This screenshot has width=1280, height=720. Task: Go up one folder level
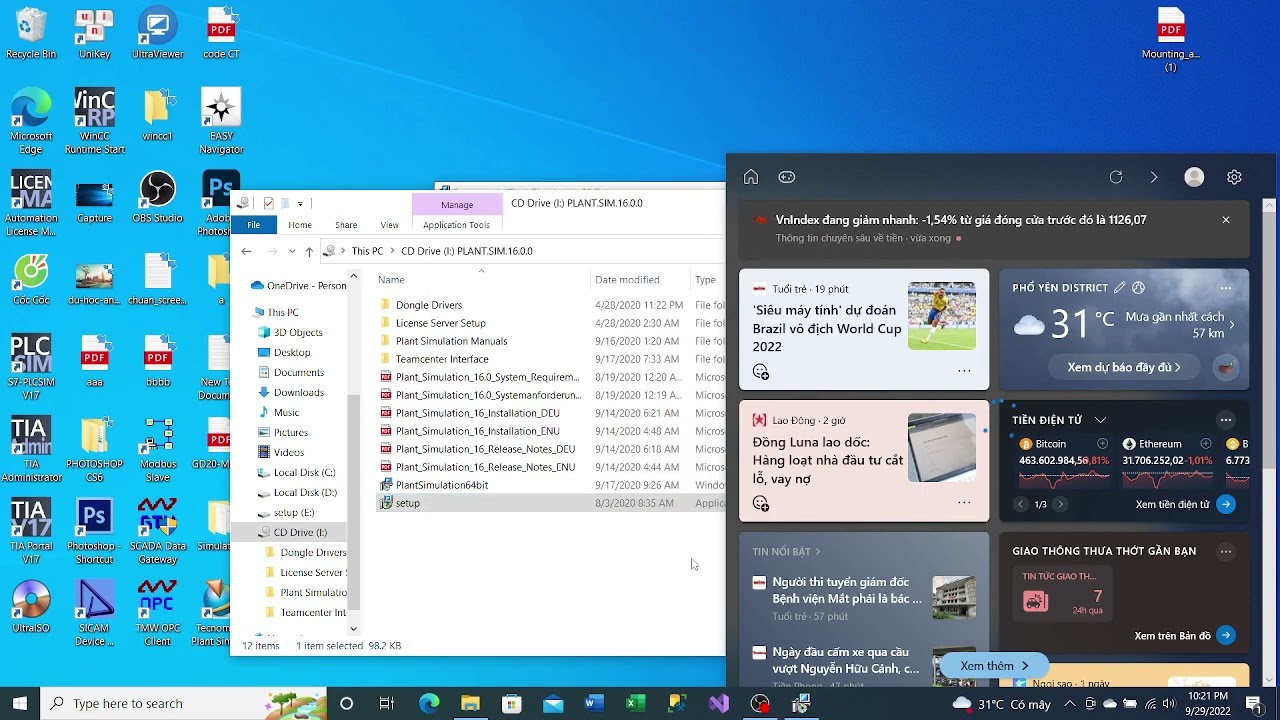[309, 251]
